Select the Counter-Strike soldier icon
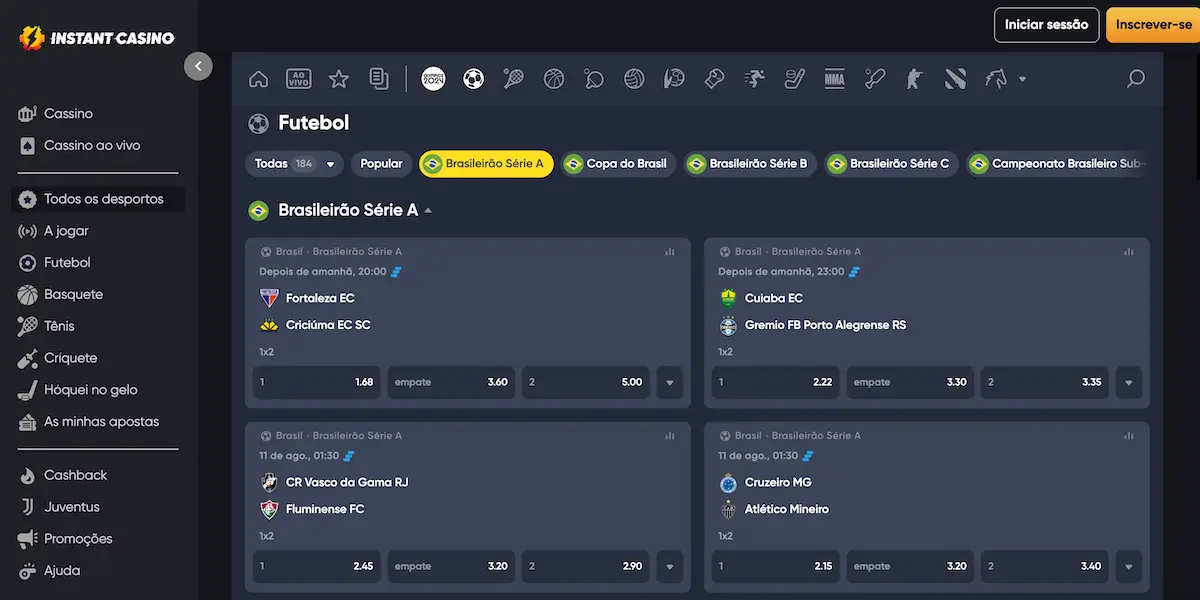This screenshot has width=1200, height=600. click(915, 79)
